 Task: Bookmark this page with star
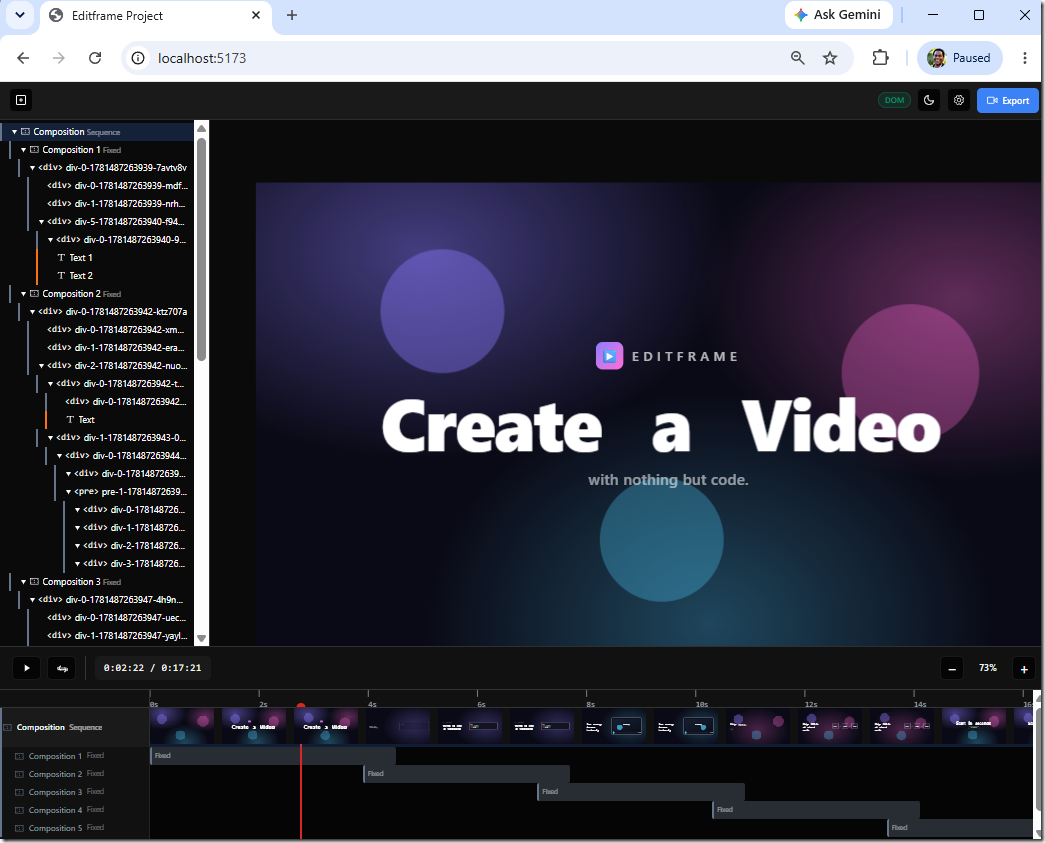tap(830, 58)
